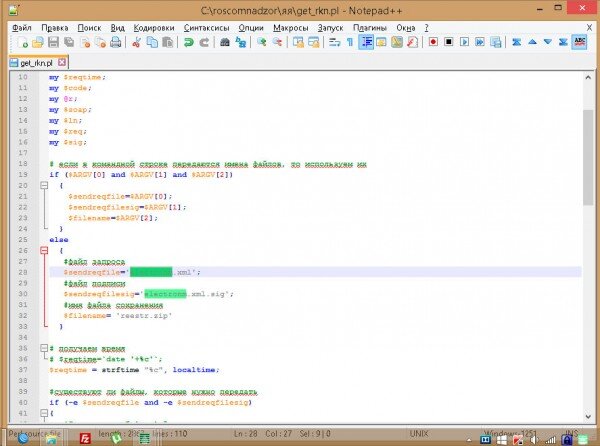Open the Вид menu
This screenshot has height=446, width=600.
tap(117, 28)
